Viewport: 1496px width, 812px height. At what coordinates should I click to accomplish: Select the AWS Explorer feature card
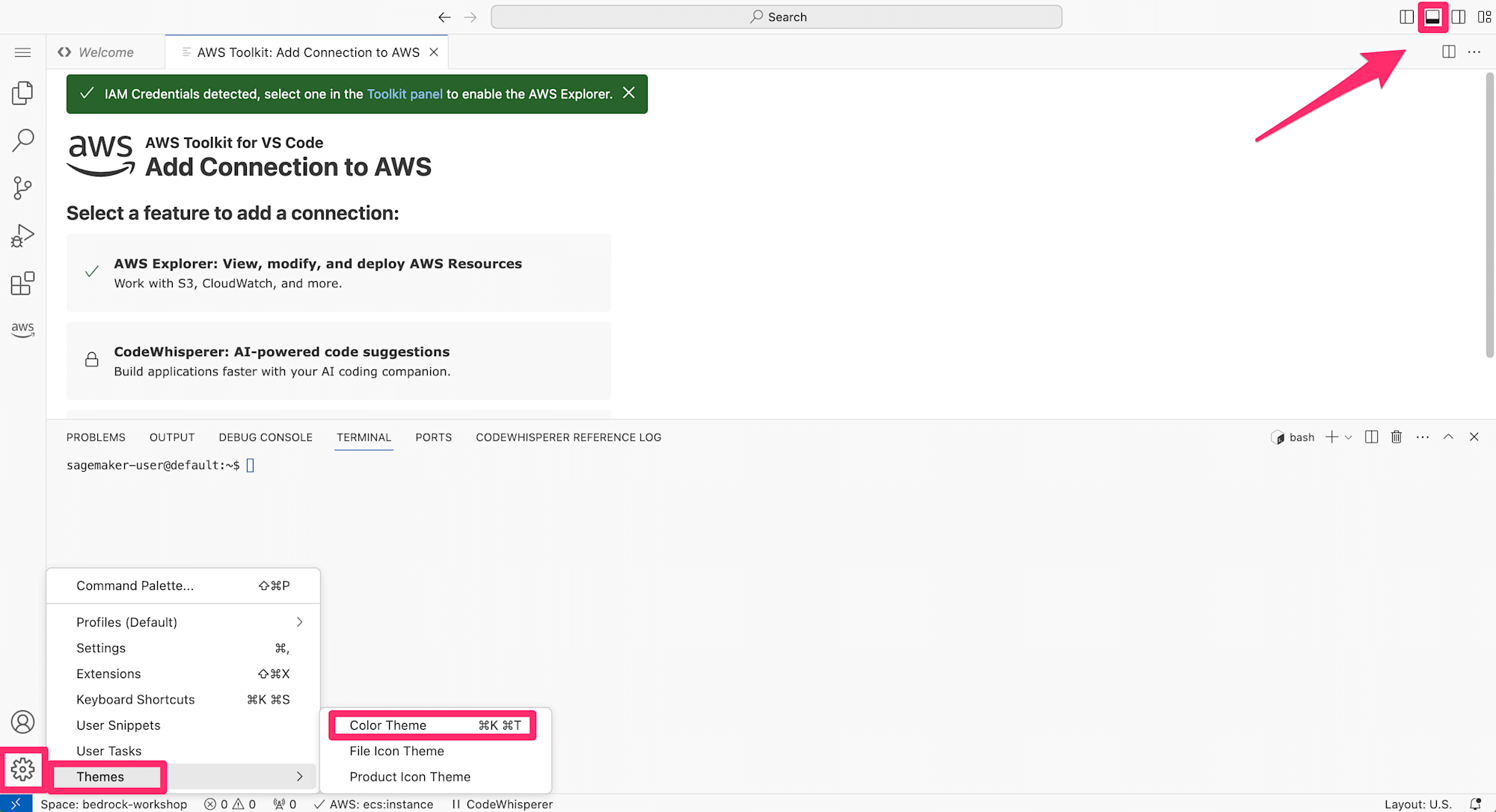point(339,273)
